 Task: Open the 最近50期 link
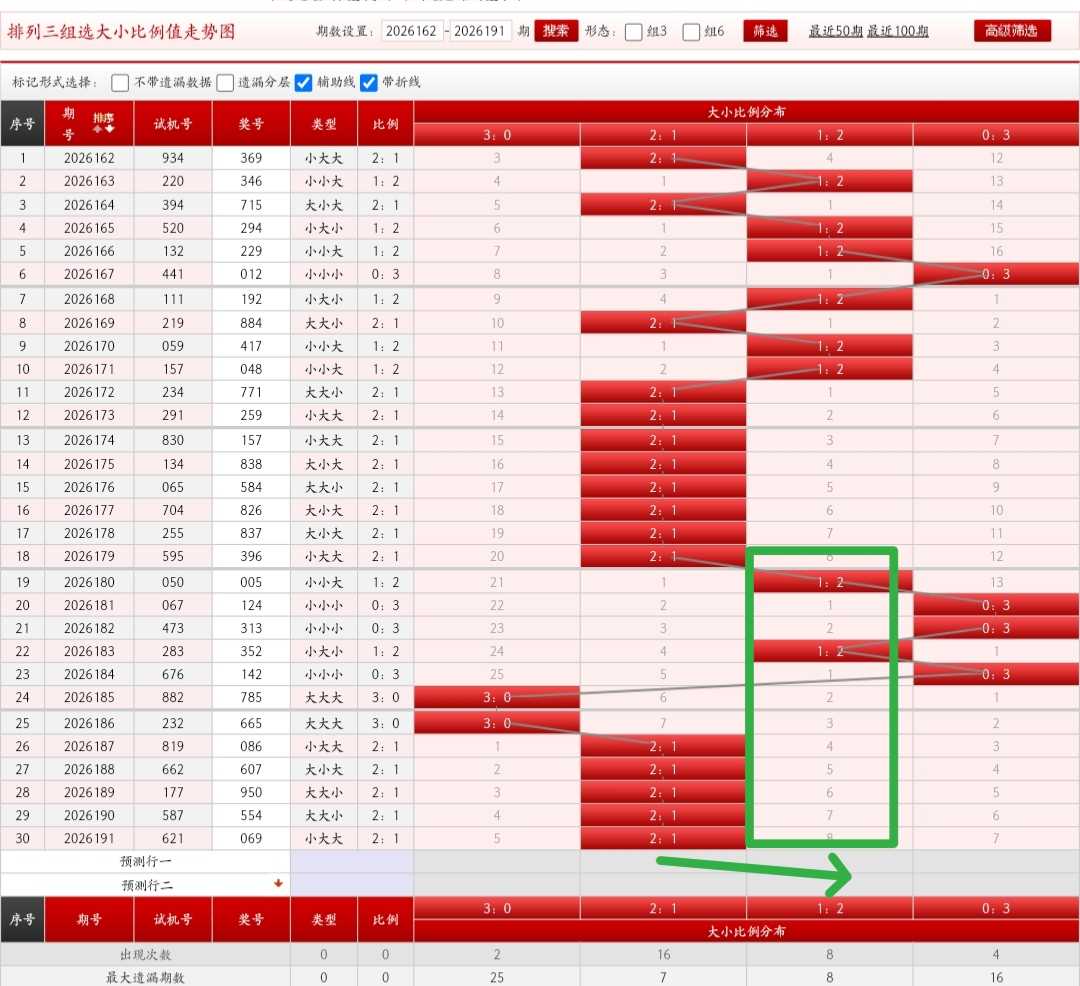tap(835, 31)
